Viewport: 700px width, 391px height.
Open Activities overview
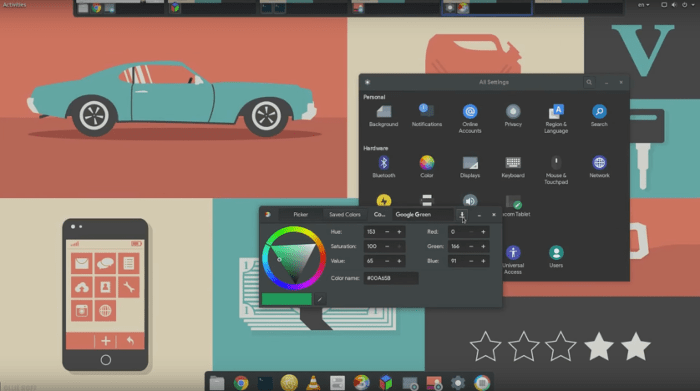14,5
